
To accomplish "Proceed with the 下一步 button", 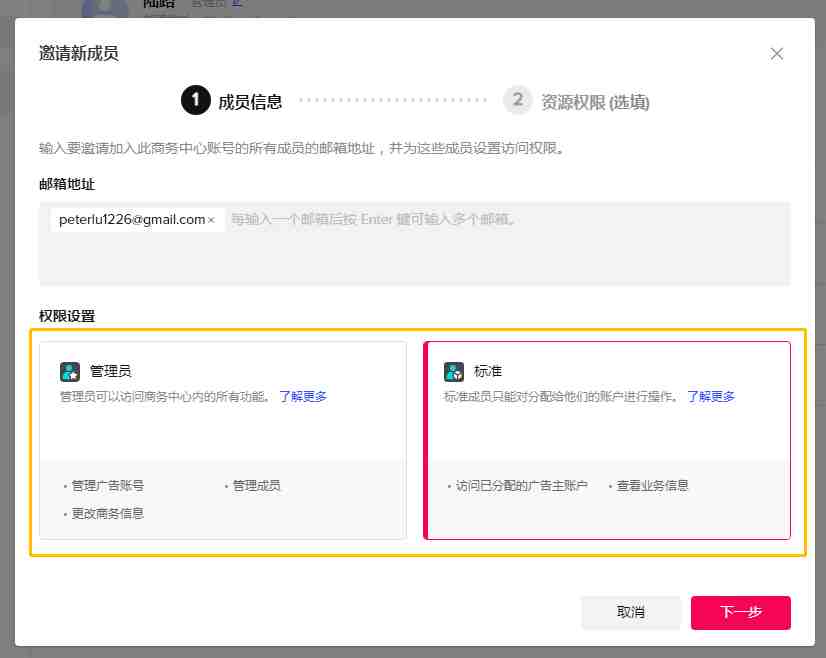I will [x=740, y=612].
